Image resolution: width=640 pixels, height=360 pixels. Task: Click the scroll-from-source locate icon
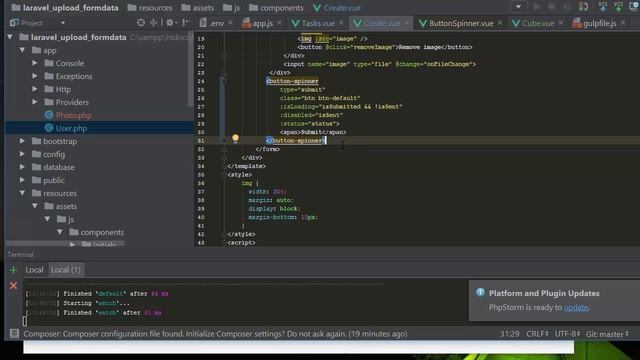click(x=141, y=23)
